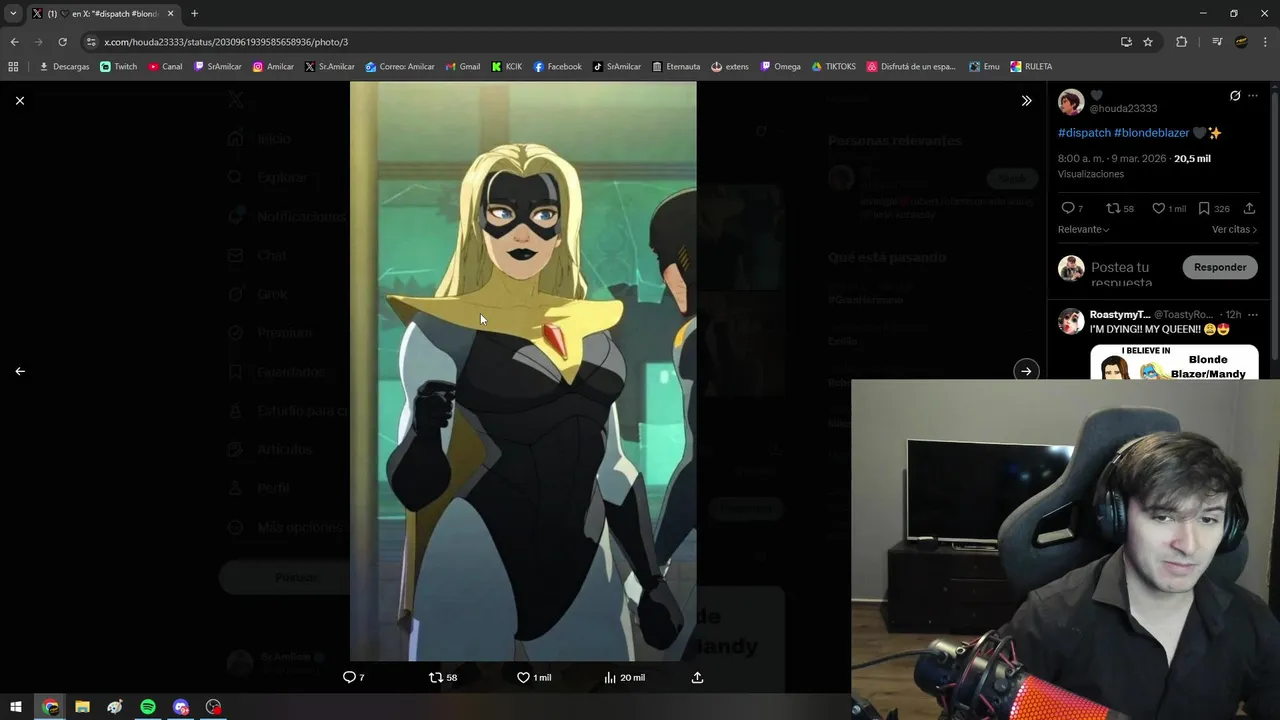The width and height of the screenshot is (1280, 720).
Task: Open more options on RoastymyT reply
Action: click(x=1253, y=315)
